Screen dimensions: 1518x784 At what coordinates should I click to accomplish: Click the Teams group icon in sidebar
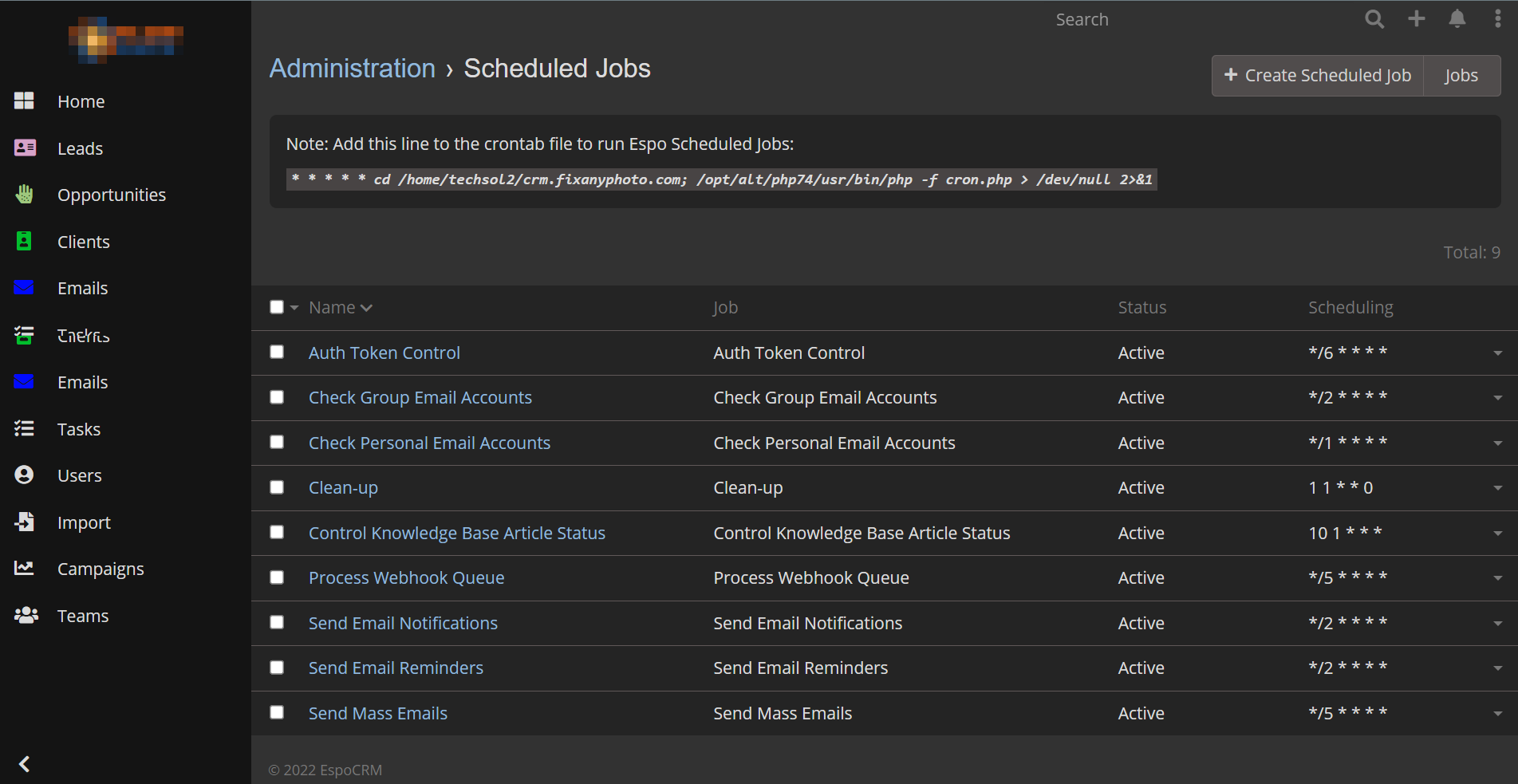coord(26,616)
